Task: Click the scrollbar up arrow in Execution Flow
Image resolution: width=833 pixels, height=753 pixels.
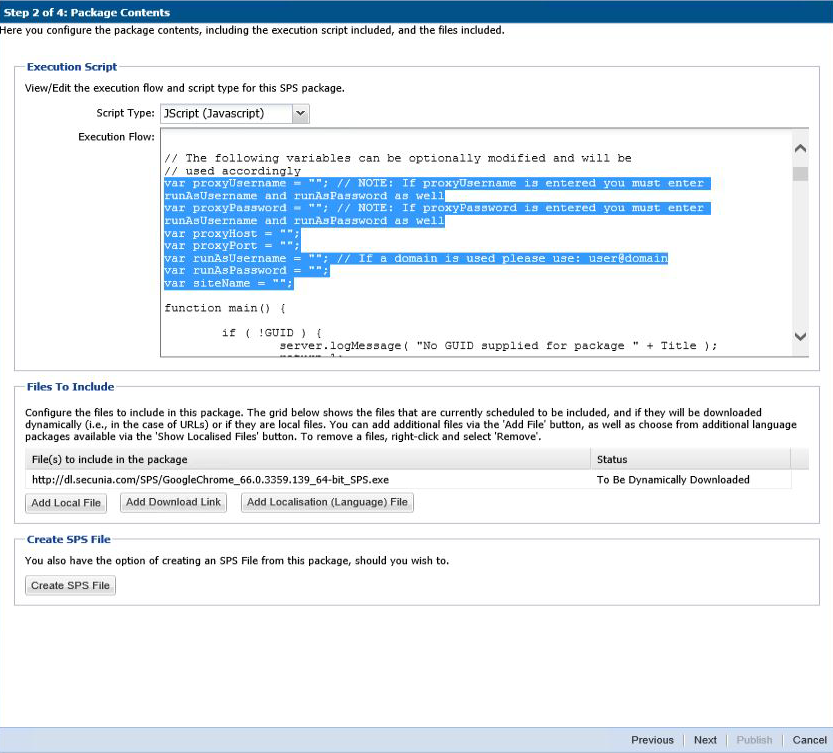Action: click(x=799, y=146)
